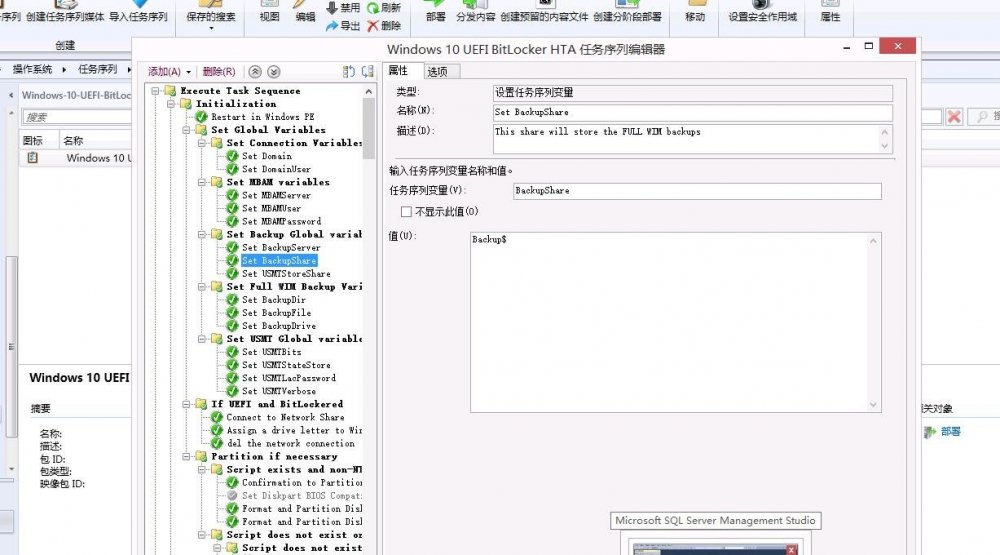Collapse the Set Connection Variables group
Image resolution: width=1000 pixels, height=555 pixels.
tap(202, 143)
